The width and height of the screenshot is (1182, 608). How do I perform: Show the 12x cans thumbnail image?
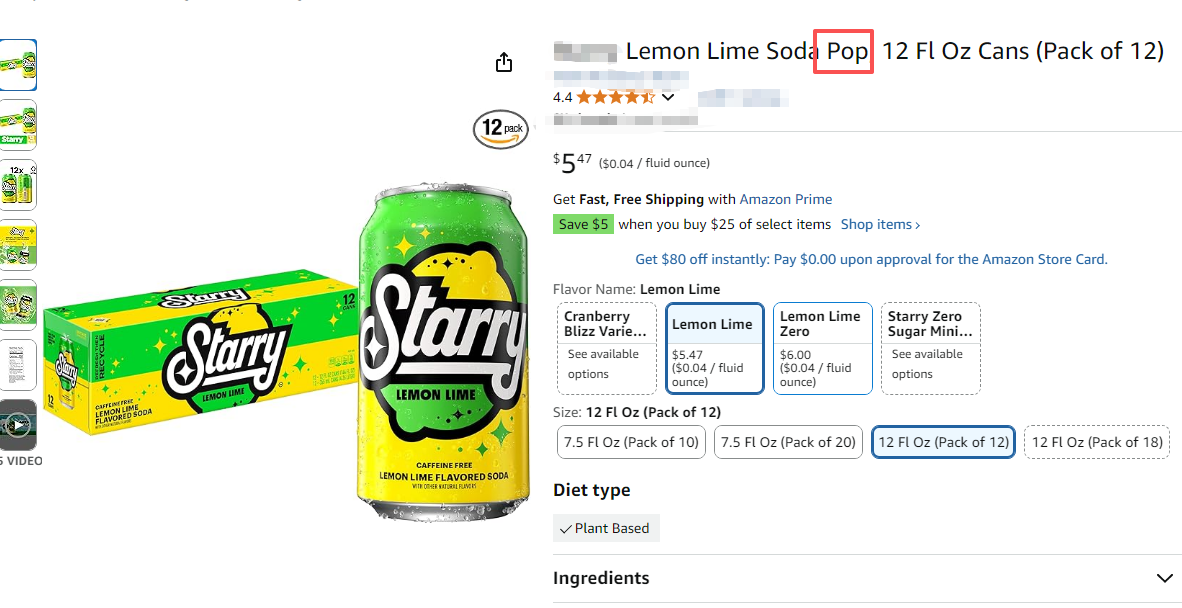point(18,185)
